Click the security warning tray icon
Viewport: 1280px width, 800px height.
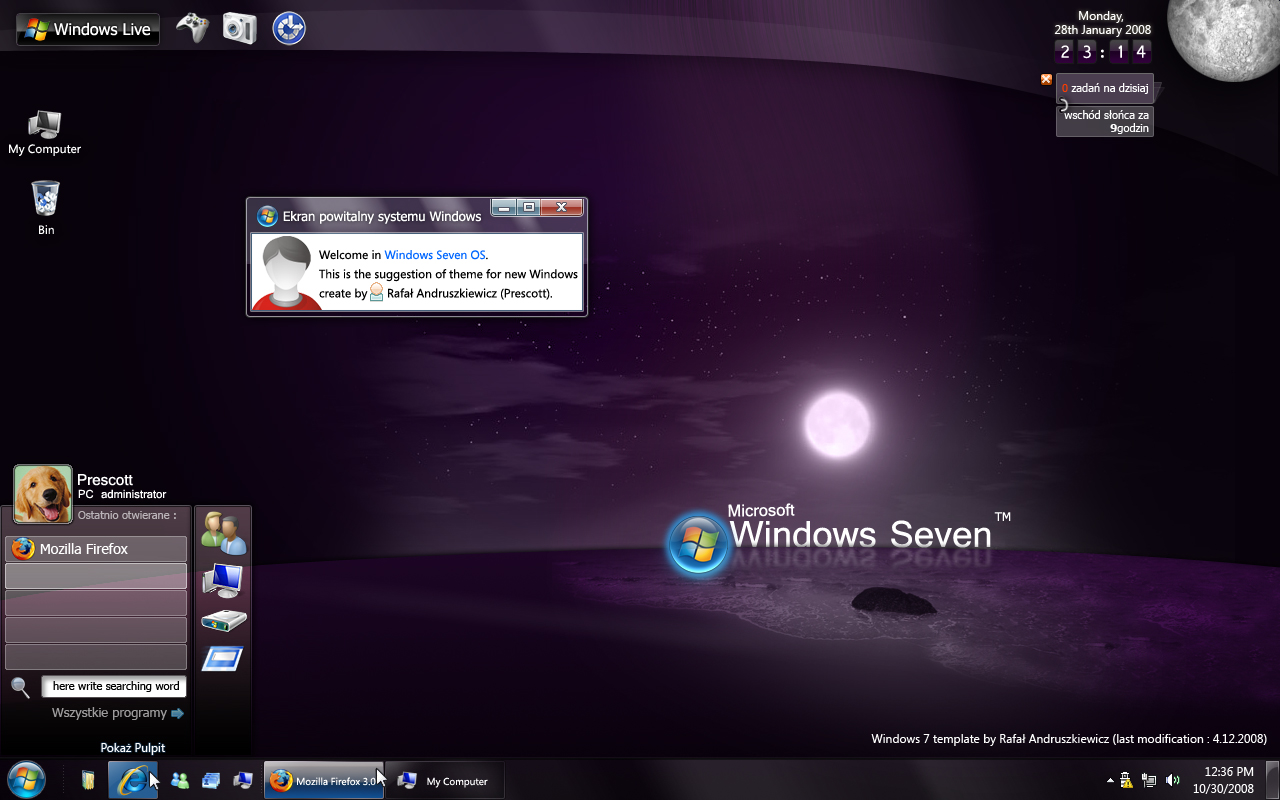point(1127,780)
